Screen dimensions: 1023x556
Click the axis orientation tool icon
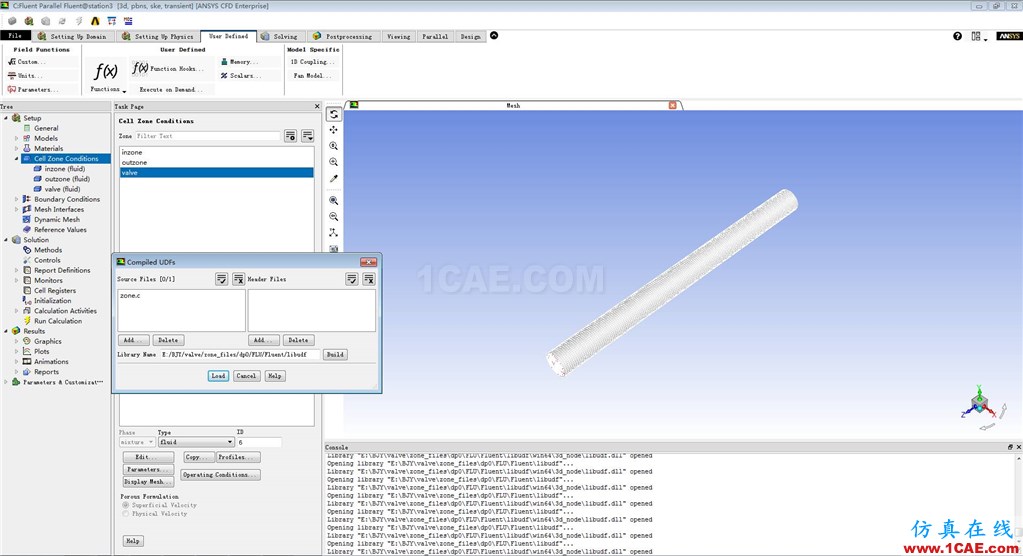pos(333,232)
